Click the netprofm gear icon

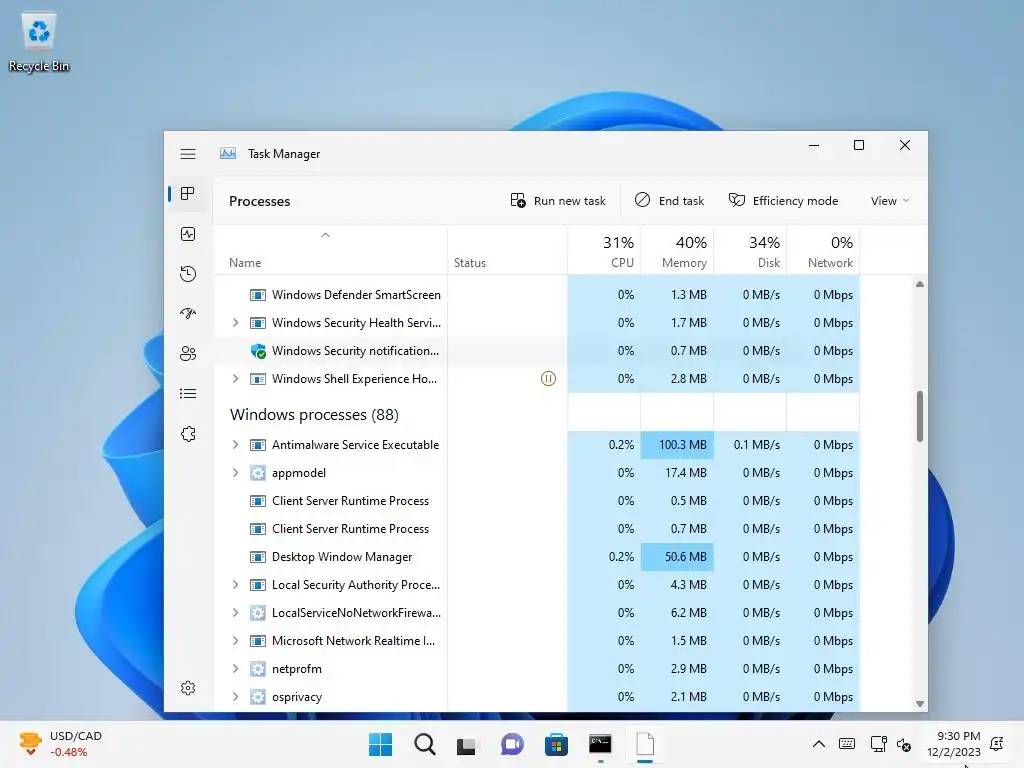point(258,669)
